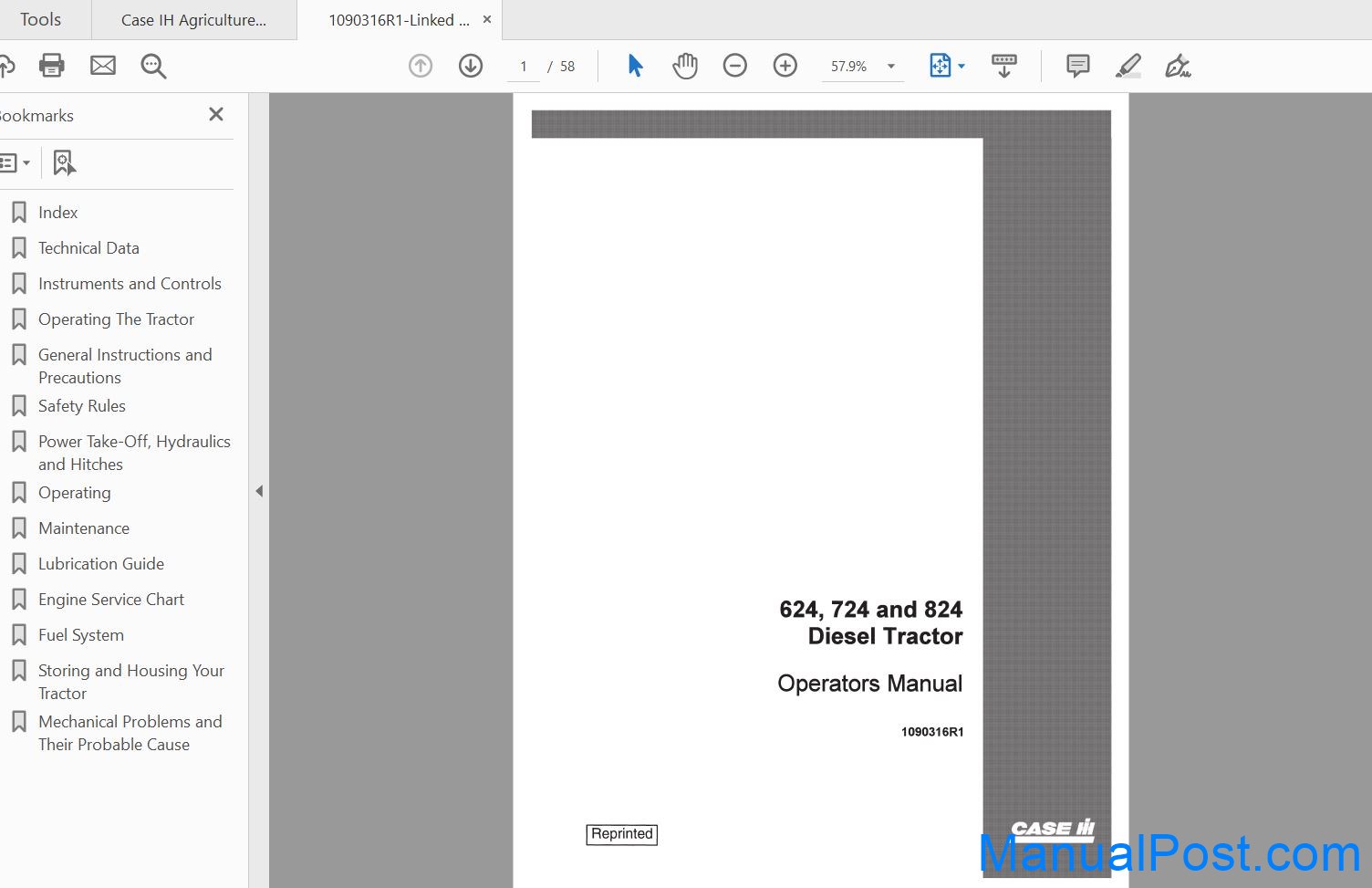Click the 624, 724 and 824 heading
Image resolution: width=1372 pixels, height=888 pixels.
pos(871,610)
